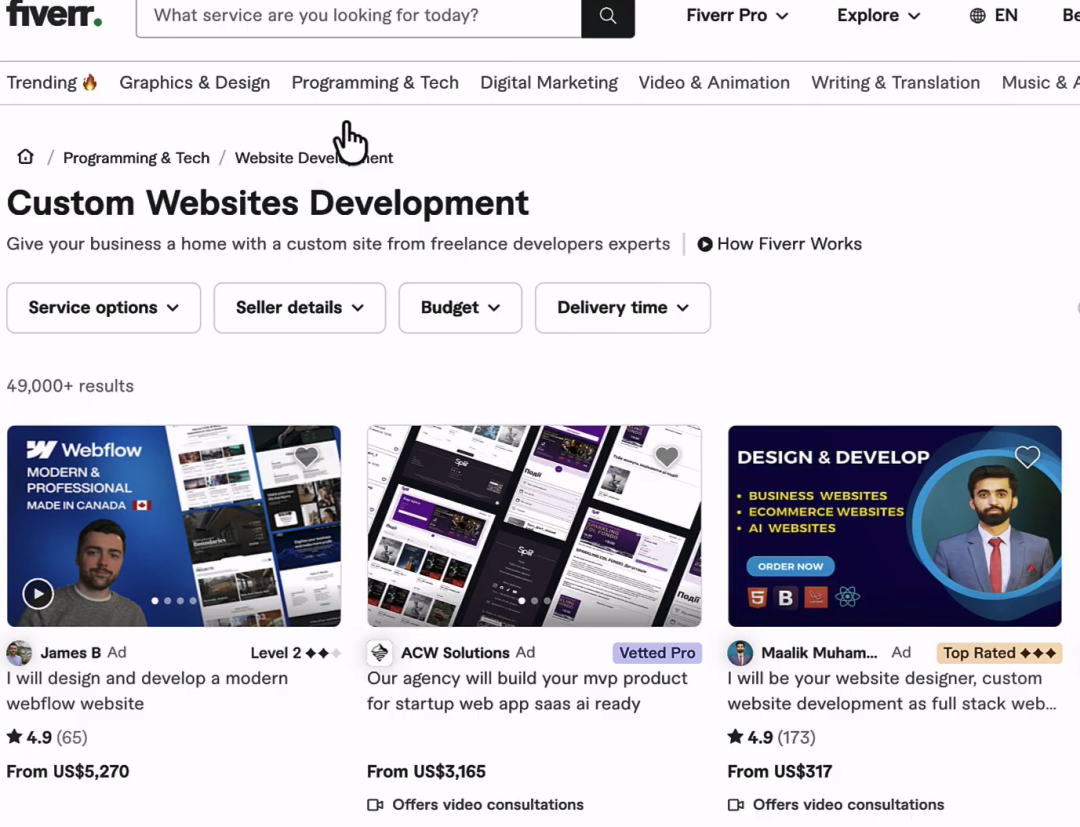1080x827 pixels.
Task: Click the Website Development breadcrumb link
Action: [x=314, y=158]
